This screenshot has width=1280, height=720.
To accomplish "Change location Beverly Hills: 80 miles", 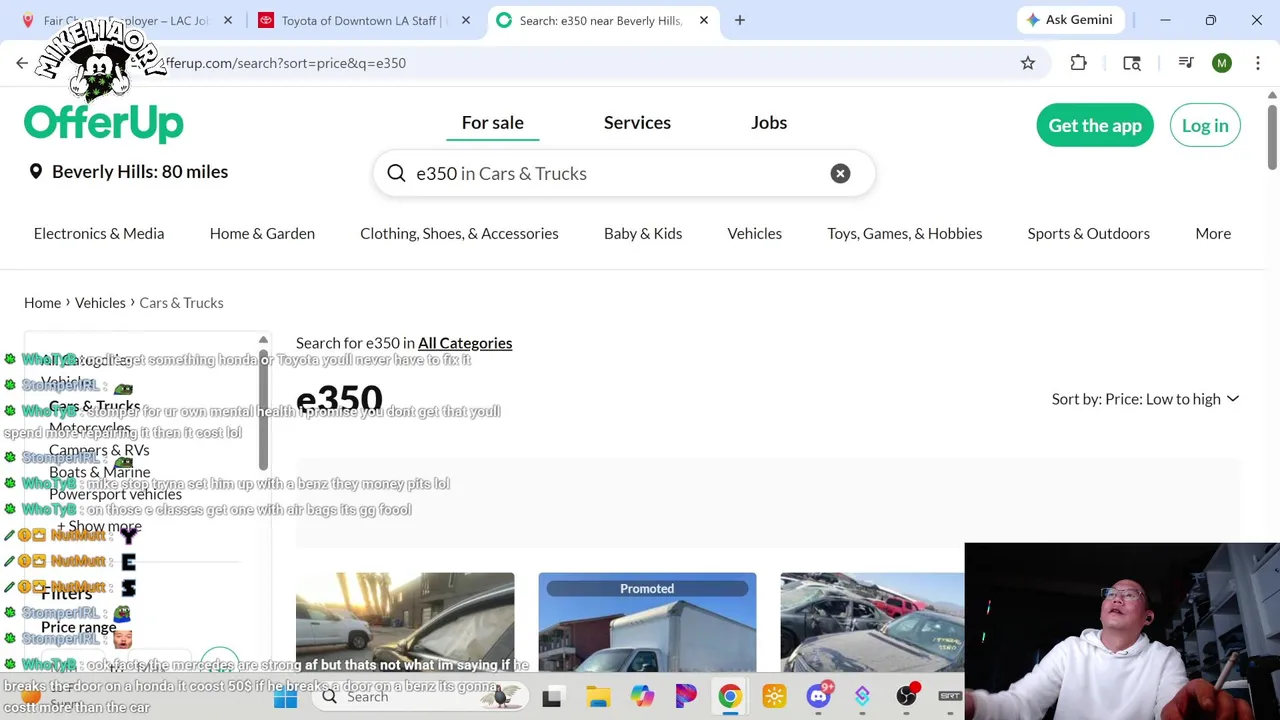I will tap(140, 172).
